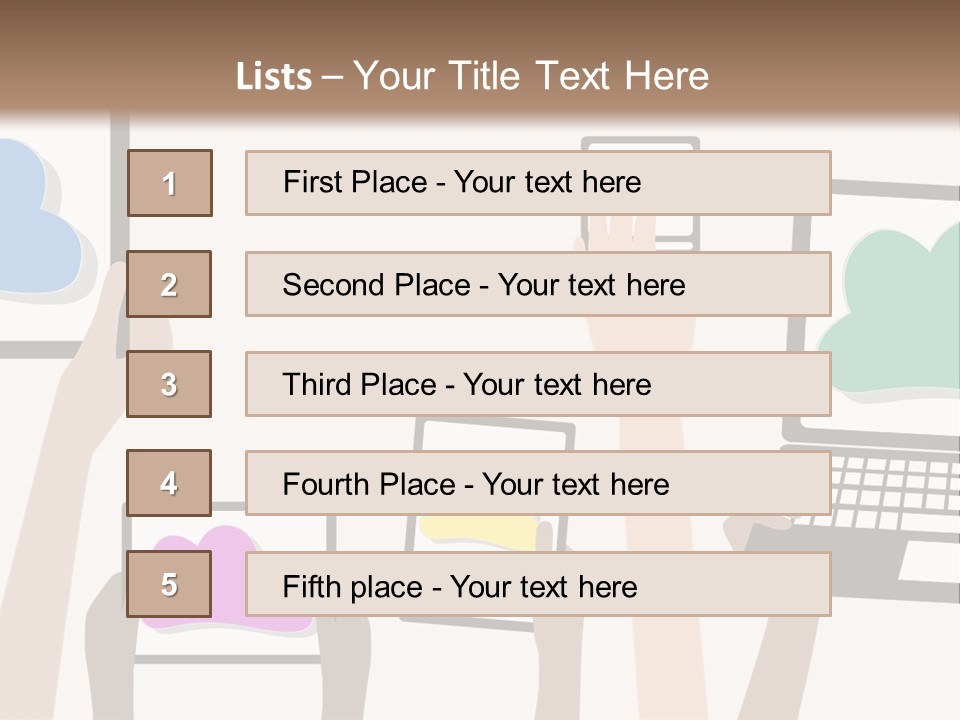Click the number 1 box
Screen dimensions: 960x720
(170, 183)
